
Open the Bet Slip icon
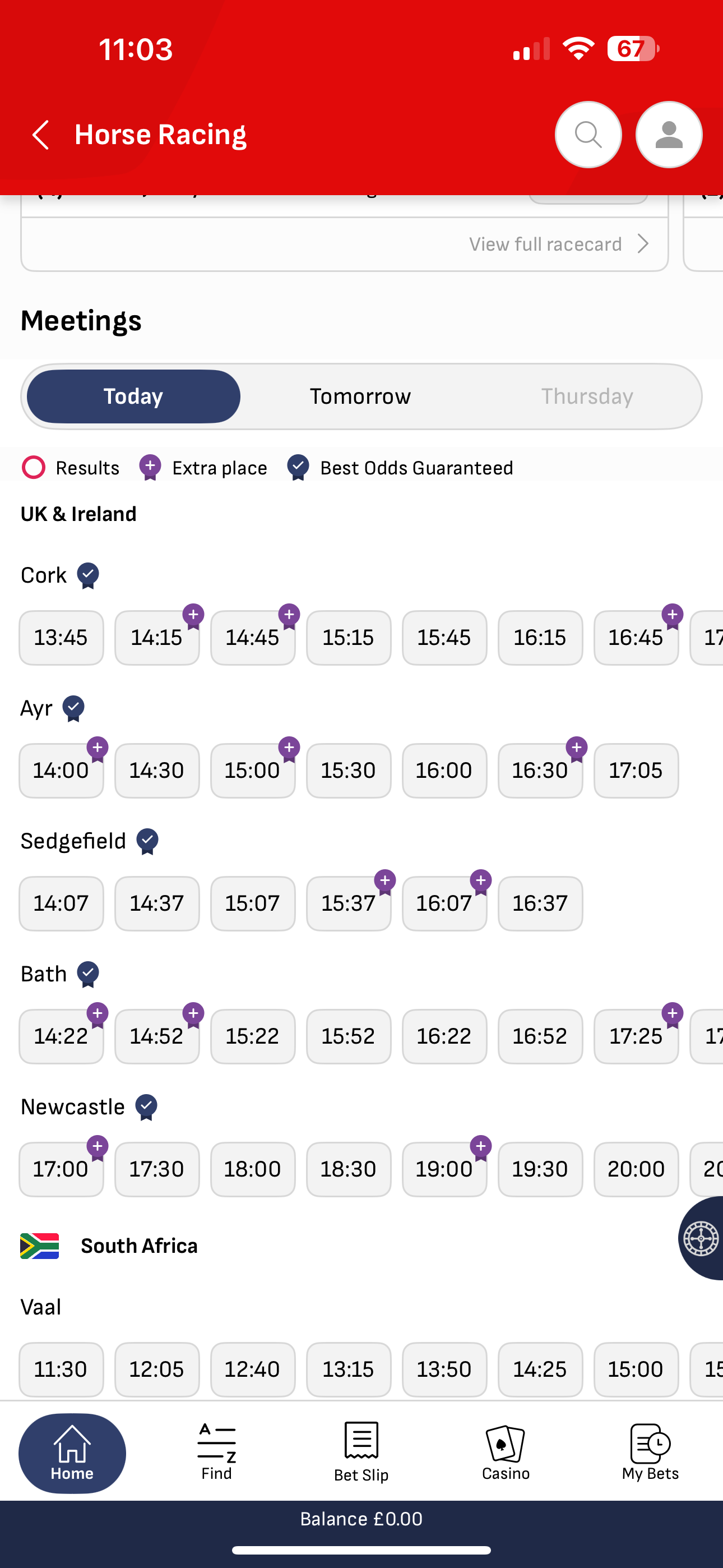(361, 1451)
